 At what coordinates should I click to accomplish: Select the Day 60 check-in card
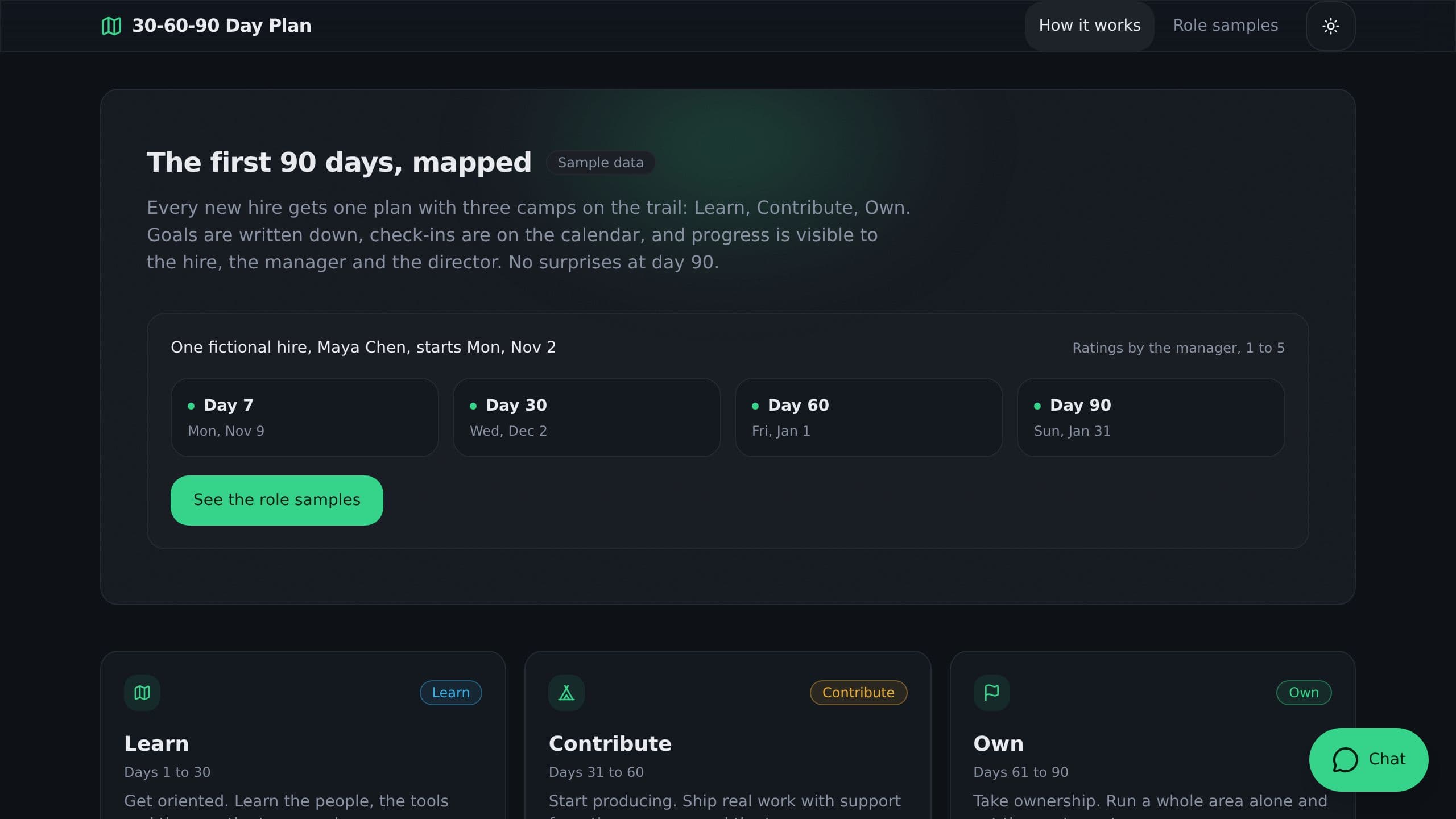tap(868, 417)
